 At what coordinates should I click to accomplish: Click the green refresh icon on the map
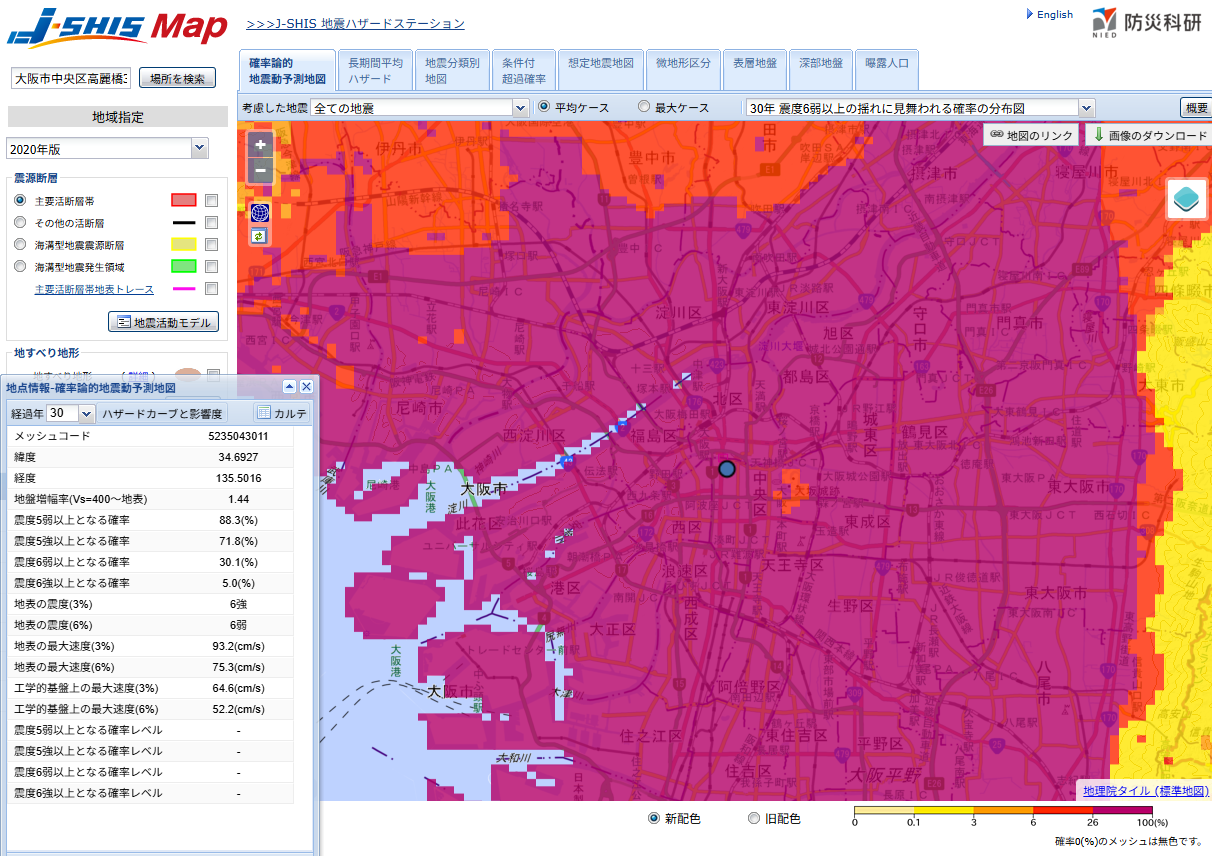pyautogui.click(x=260, y=235)
